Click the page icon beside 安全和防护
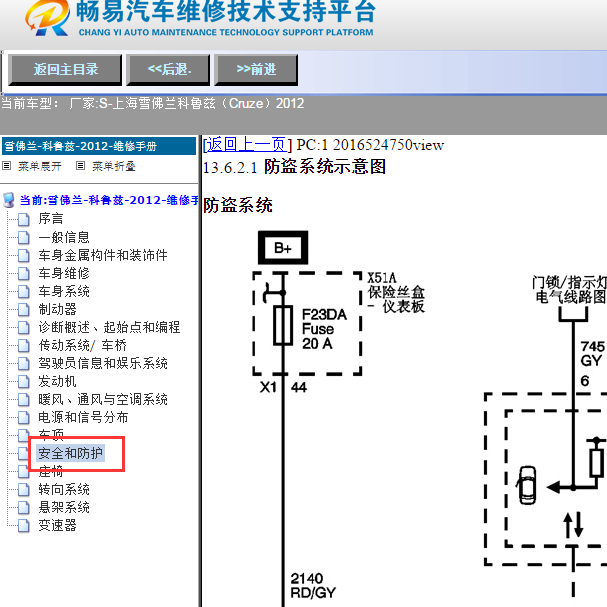The width and height of the screenshot is (607, 607). pyautogui.click(x=24, y=453)
